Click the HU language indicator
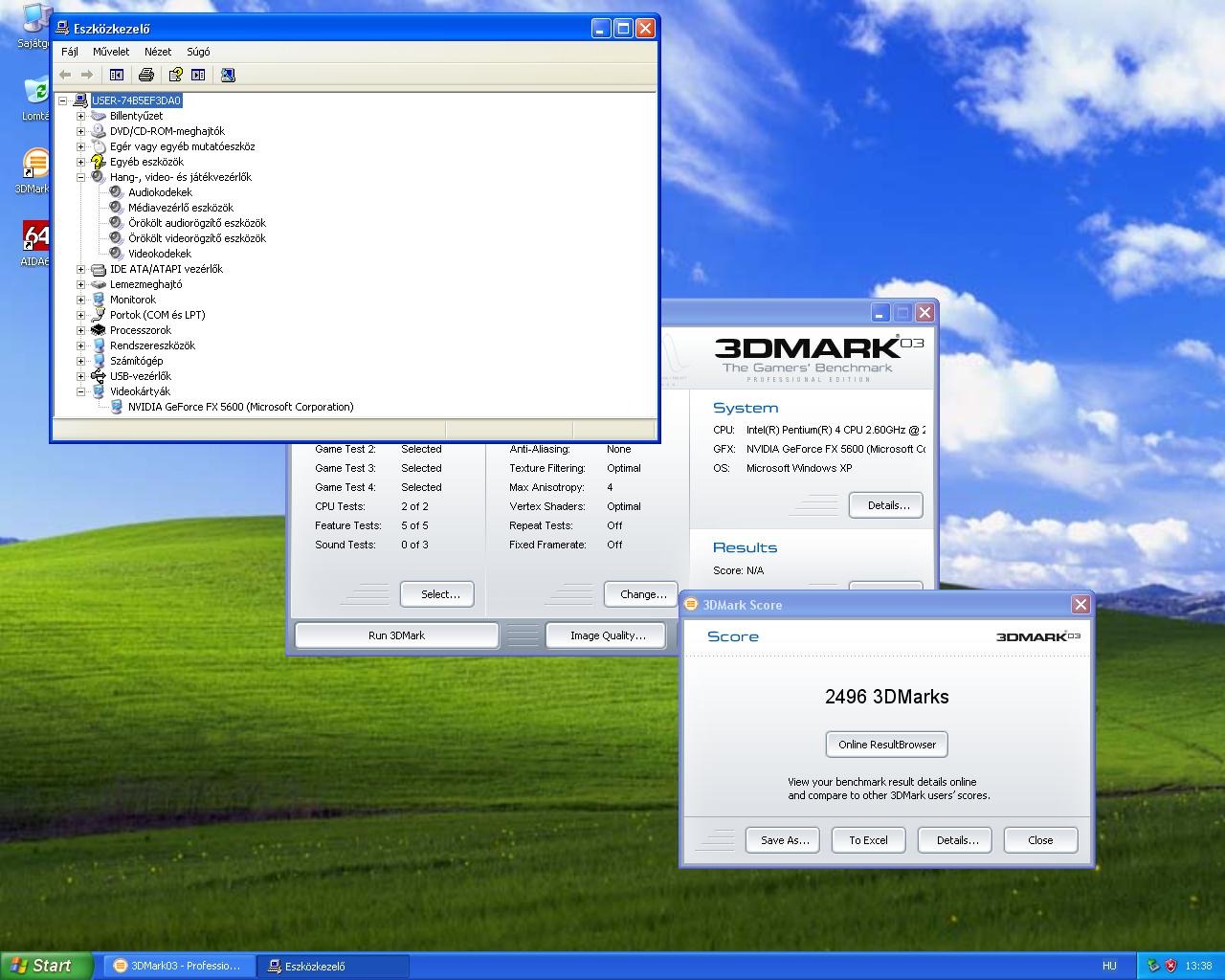The width and height of the screenshot is (1225, 980). pos(1109,966)
